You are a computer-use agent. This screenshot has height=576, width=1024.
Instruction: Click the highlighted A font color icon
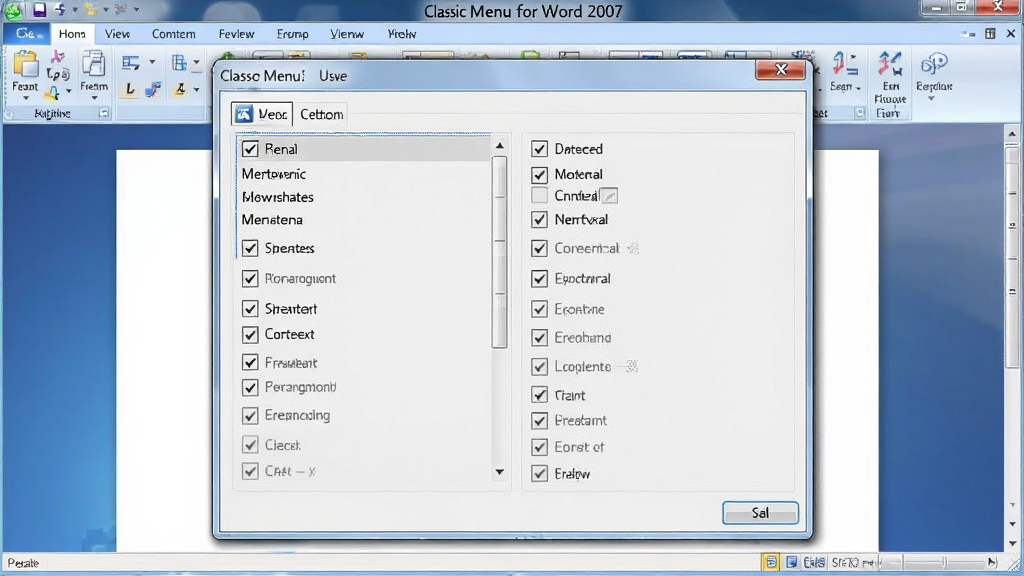point(180,89)
